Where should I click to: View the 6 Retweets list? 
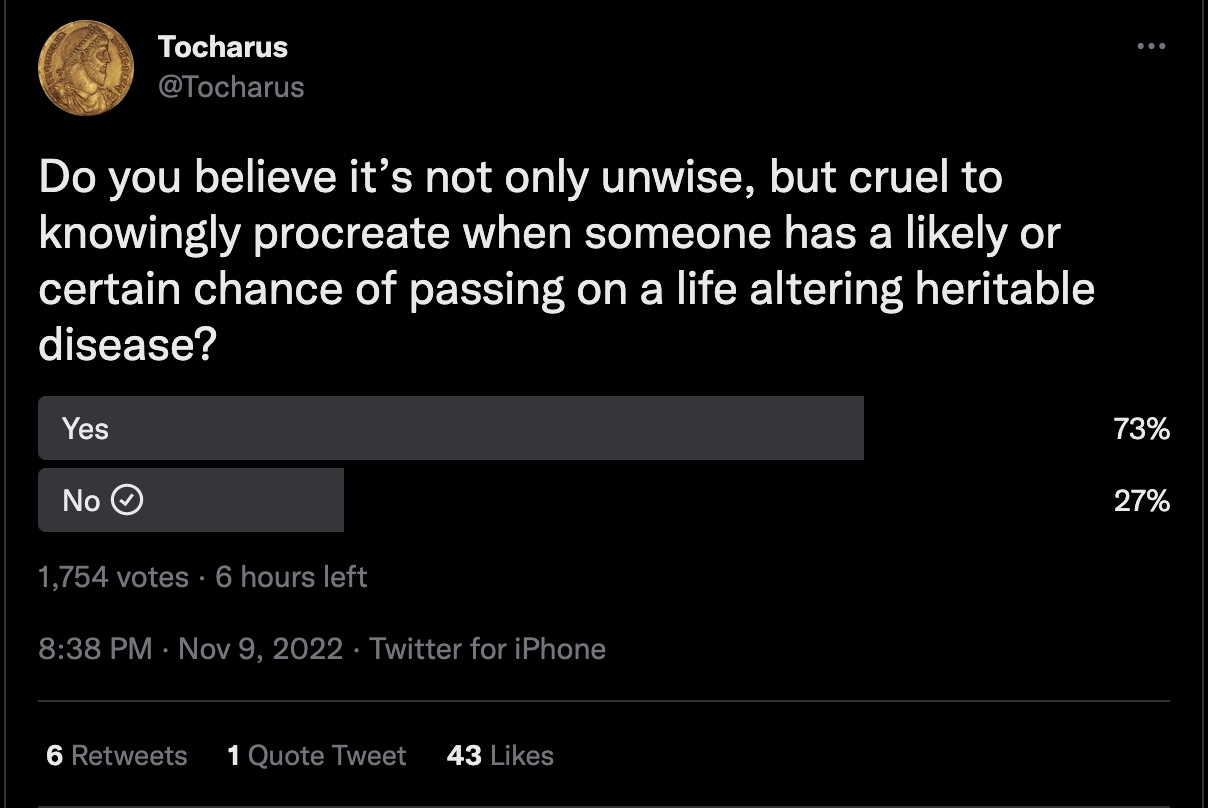point(117,755)
